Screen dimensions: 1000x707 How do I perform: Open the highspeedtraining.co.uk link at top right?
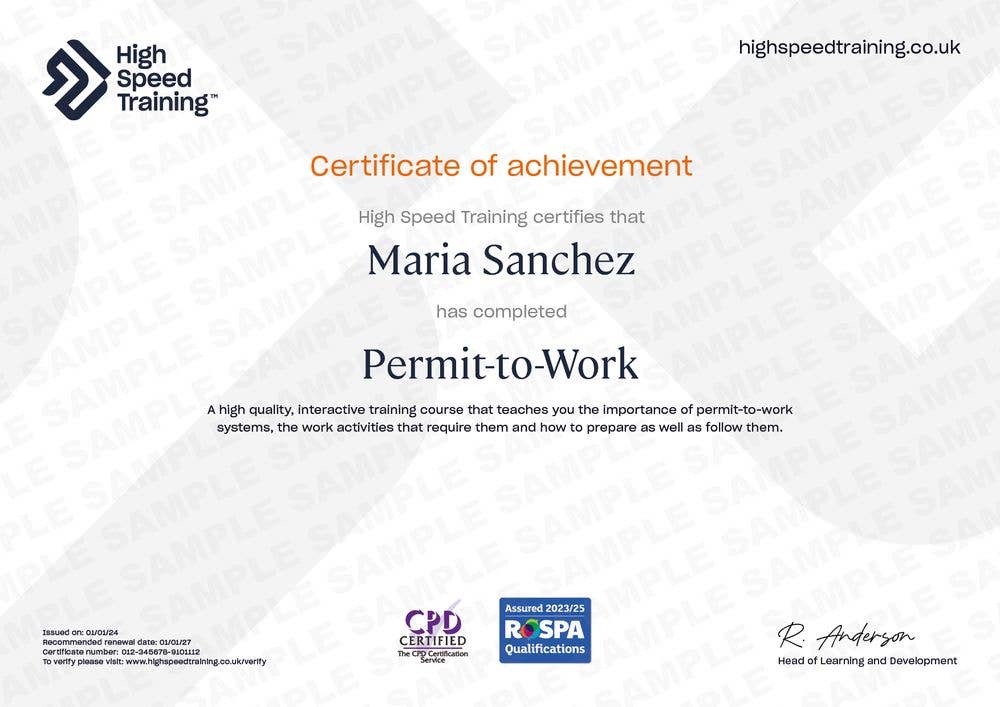[849, 48]
